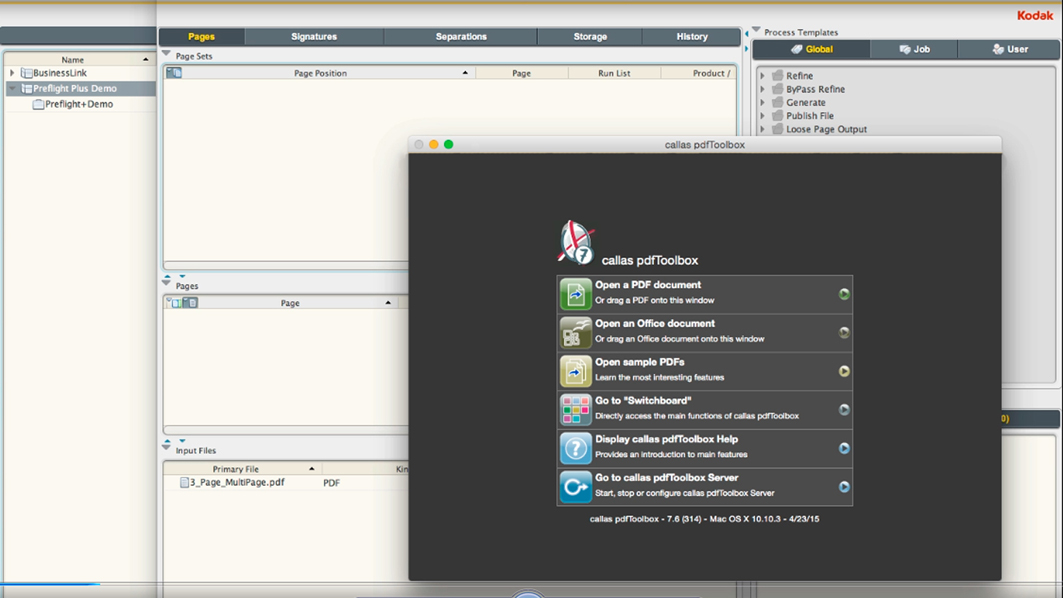Image resolution: width=1063 pixels, height=598 pixels.
Task: Sort by the Page Position column header
Action: (x=320, y=73)
